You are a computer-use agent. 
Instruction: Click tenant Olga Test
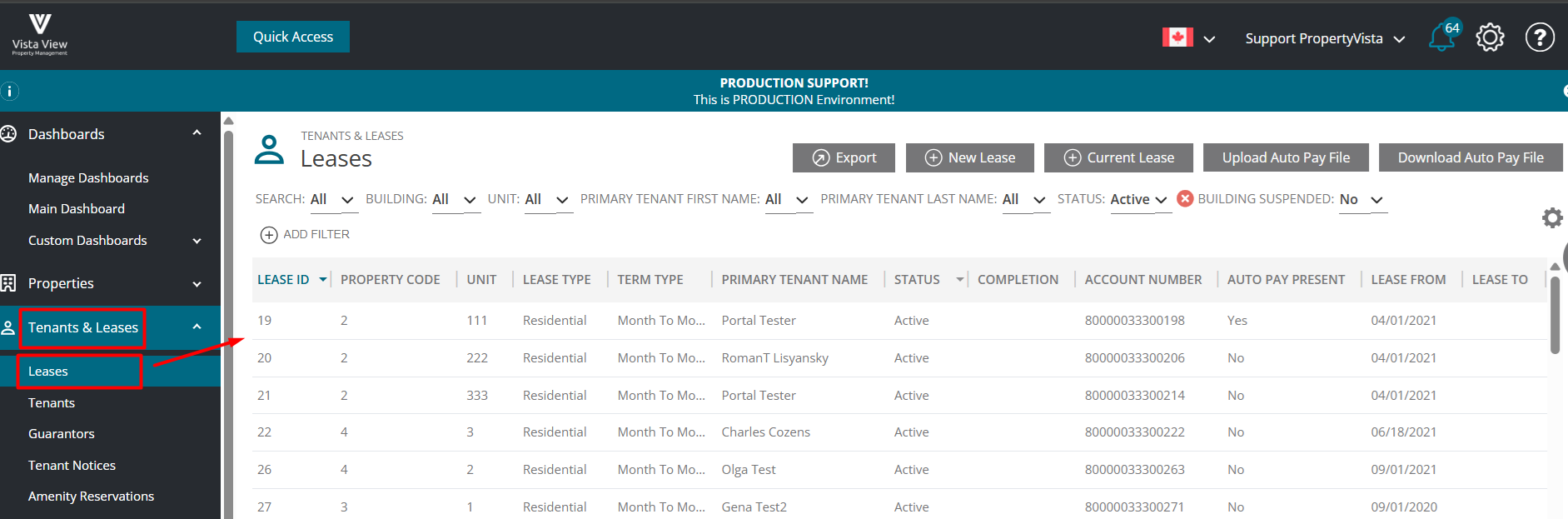(748, 470)
